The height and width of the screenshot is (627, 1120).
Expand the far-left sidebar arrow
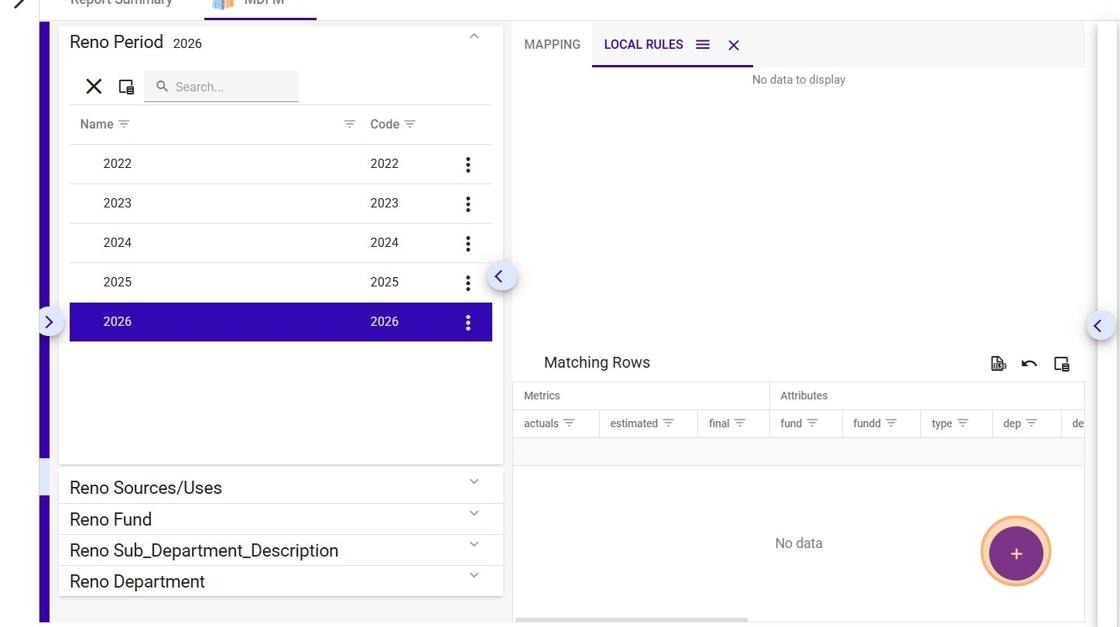pyautogui.click(x=49, y=322)
